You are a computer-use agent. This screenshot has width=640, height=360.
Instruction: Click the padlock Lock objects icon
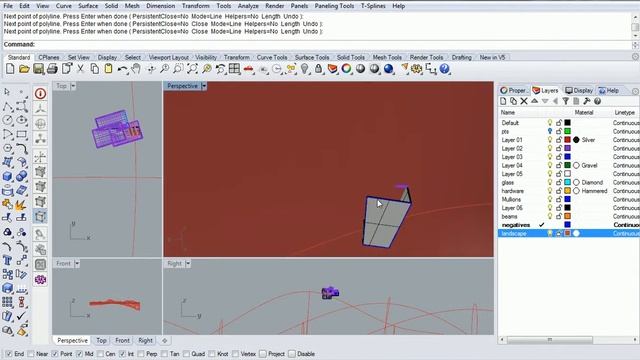pyautogui.click(x=318, y=69)
